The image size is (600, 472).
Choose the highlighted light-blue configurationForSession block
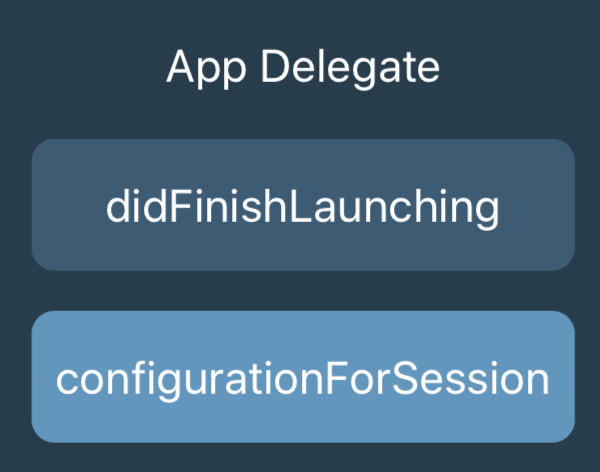click(303, 377)
